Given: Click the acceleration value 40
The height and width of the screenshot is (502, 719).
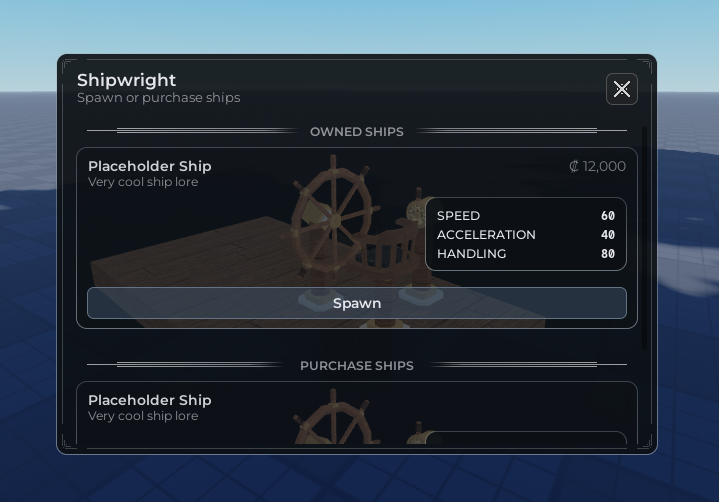Looking at the screenshot, I should pyautogui.click(x=608, y=235).
